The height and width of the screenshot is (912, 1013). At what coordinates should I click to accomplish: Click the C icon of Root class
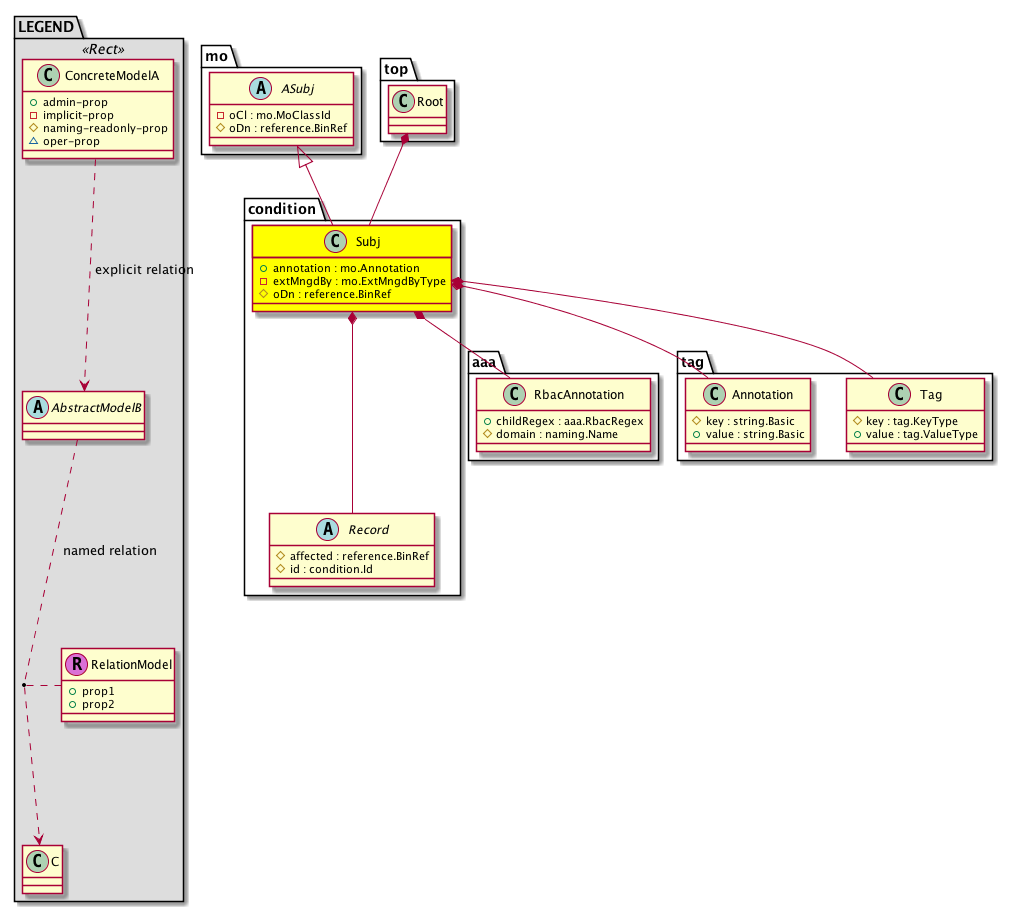click(405, 101)
